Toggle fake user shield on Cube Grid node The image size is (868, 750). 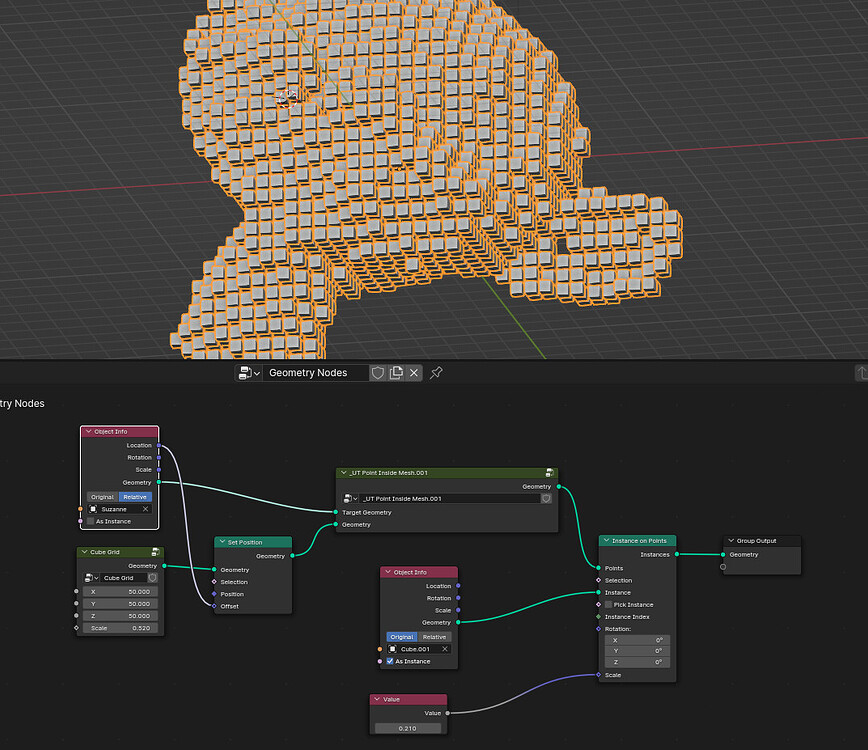coord(152,578)
